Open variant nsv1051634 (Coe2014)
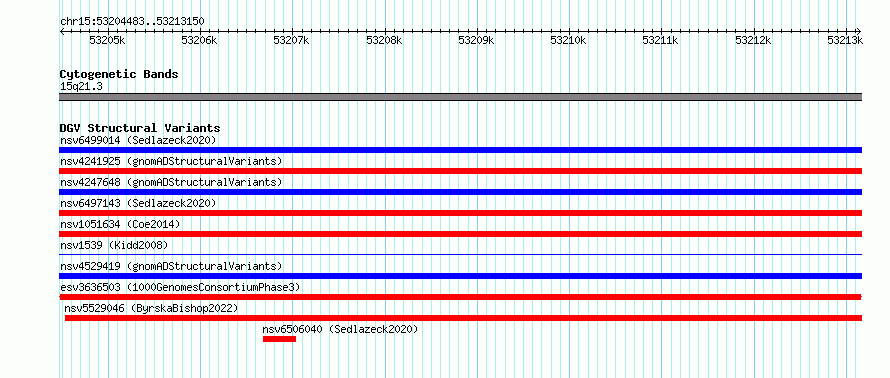The image size is (890, 378). coord(120,224)
